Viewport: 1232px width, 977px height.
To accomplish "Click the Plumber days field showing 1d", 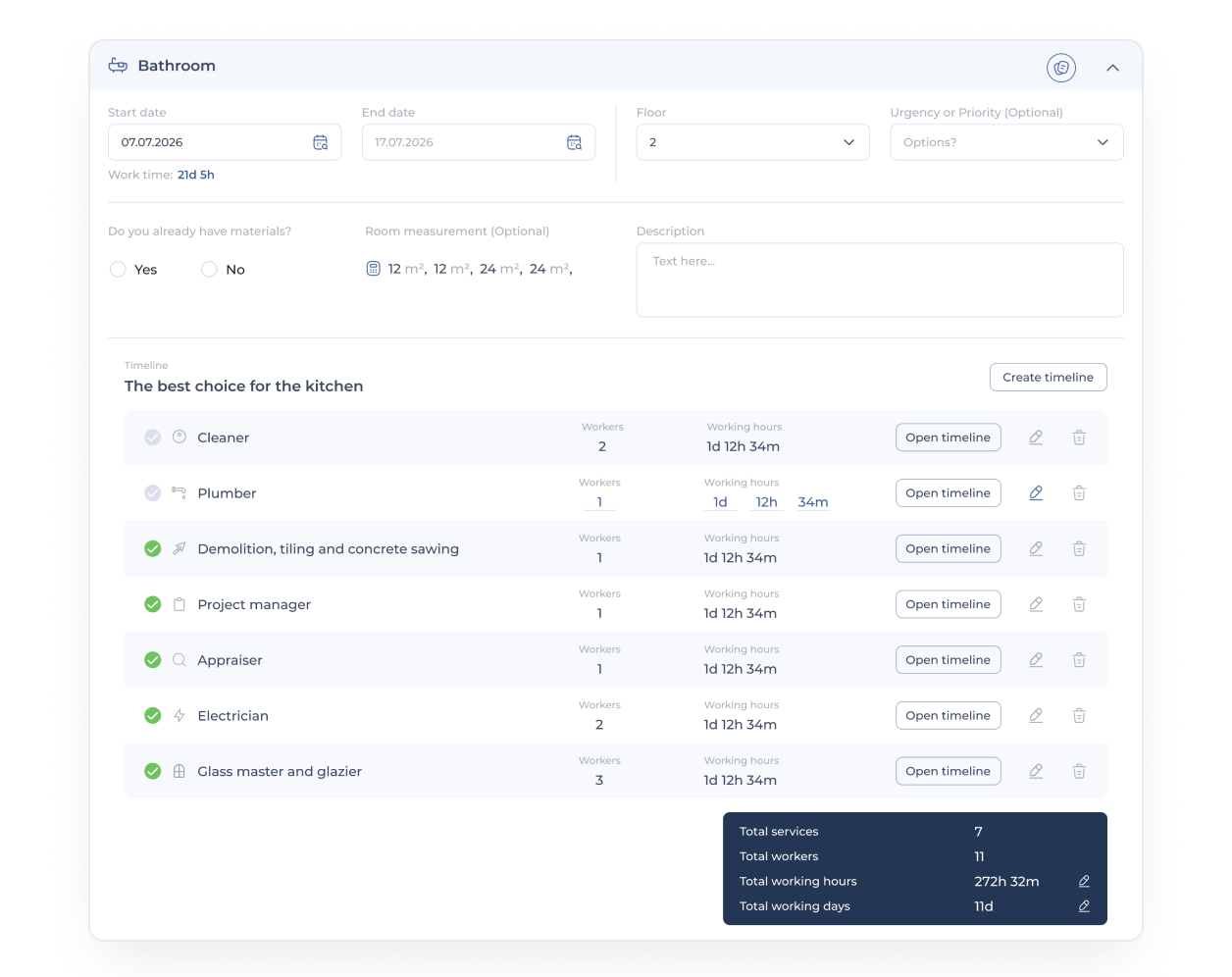I will pyautogui.click(x=720, y=502).
